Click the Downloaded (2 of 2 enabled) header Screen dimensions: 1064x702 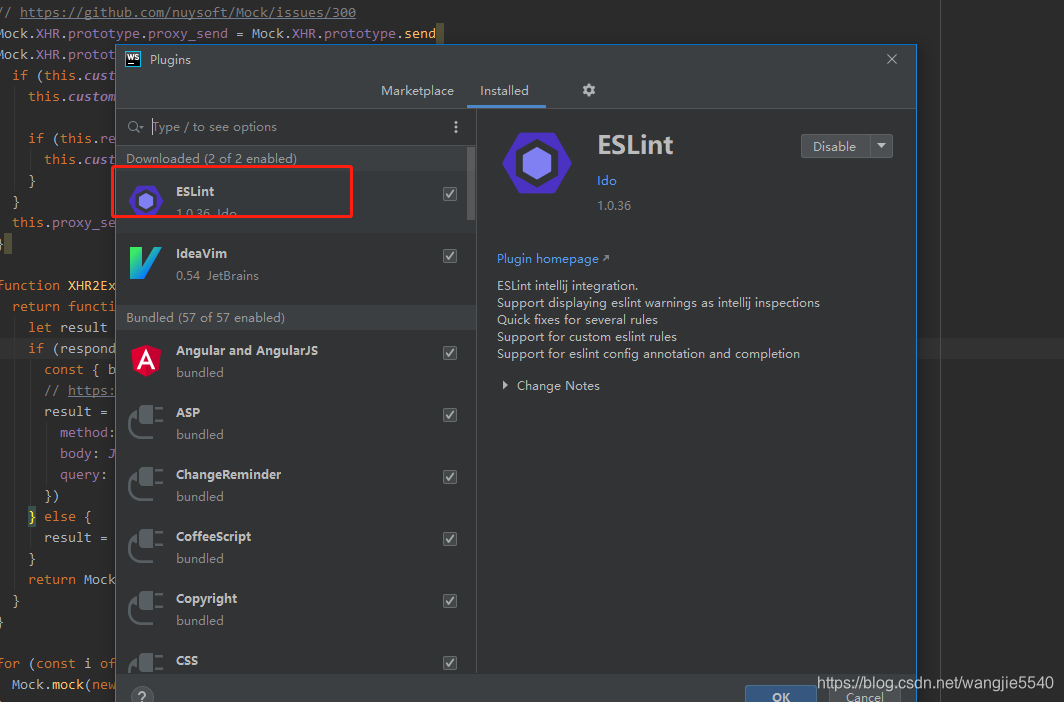[x=211, y=159]
